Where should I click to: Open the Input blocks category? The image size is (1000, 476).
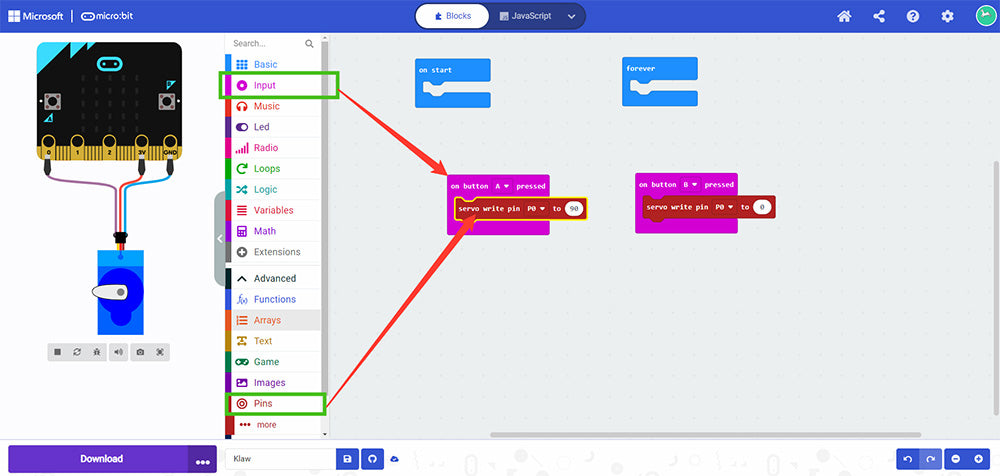[x=264, y=85]
